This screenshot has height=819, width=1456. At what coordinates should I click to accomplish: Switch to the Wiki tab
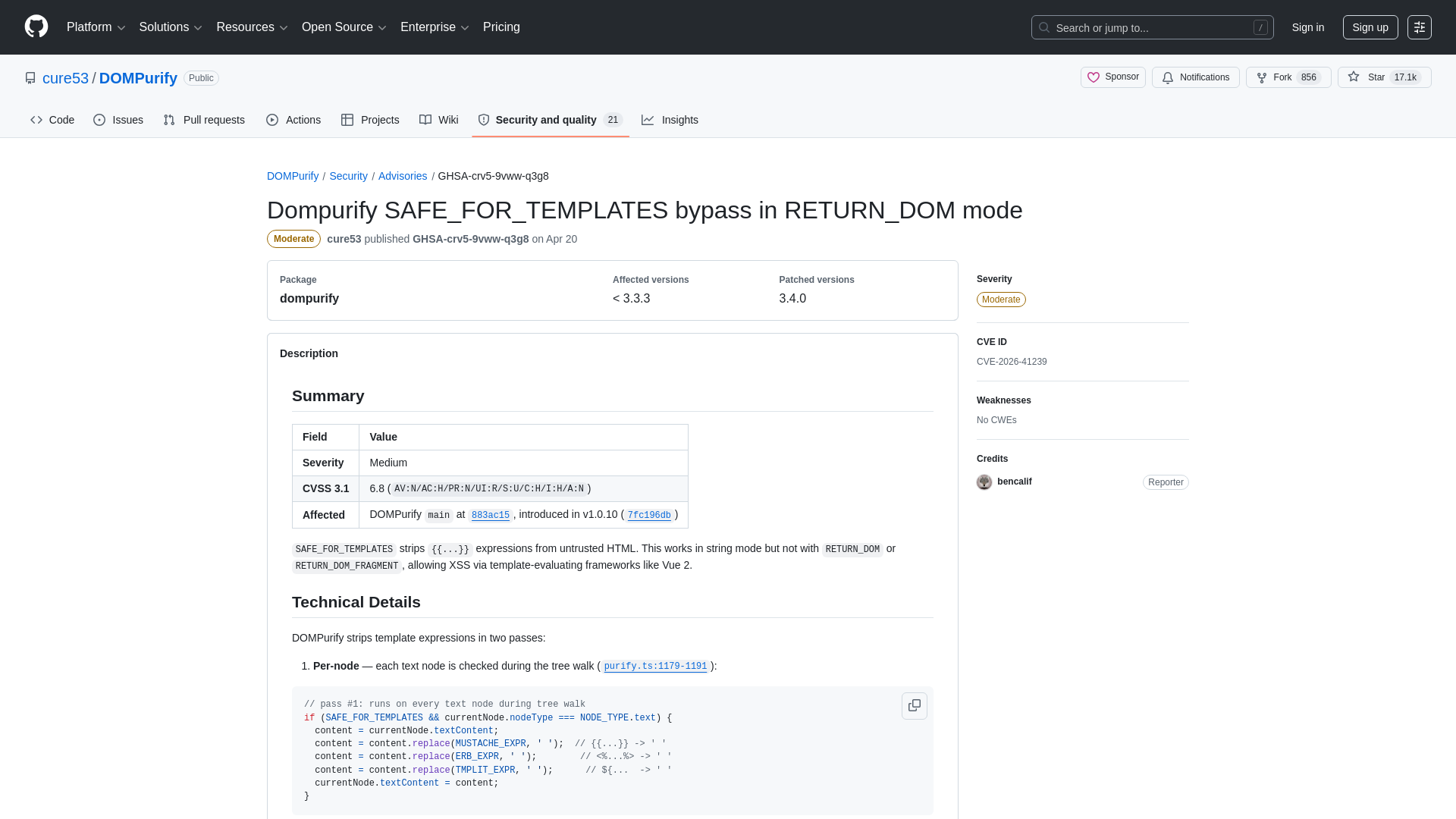click(x=439, y=120)
